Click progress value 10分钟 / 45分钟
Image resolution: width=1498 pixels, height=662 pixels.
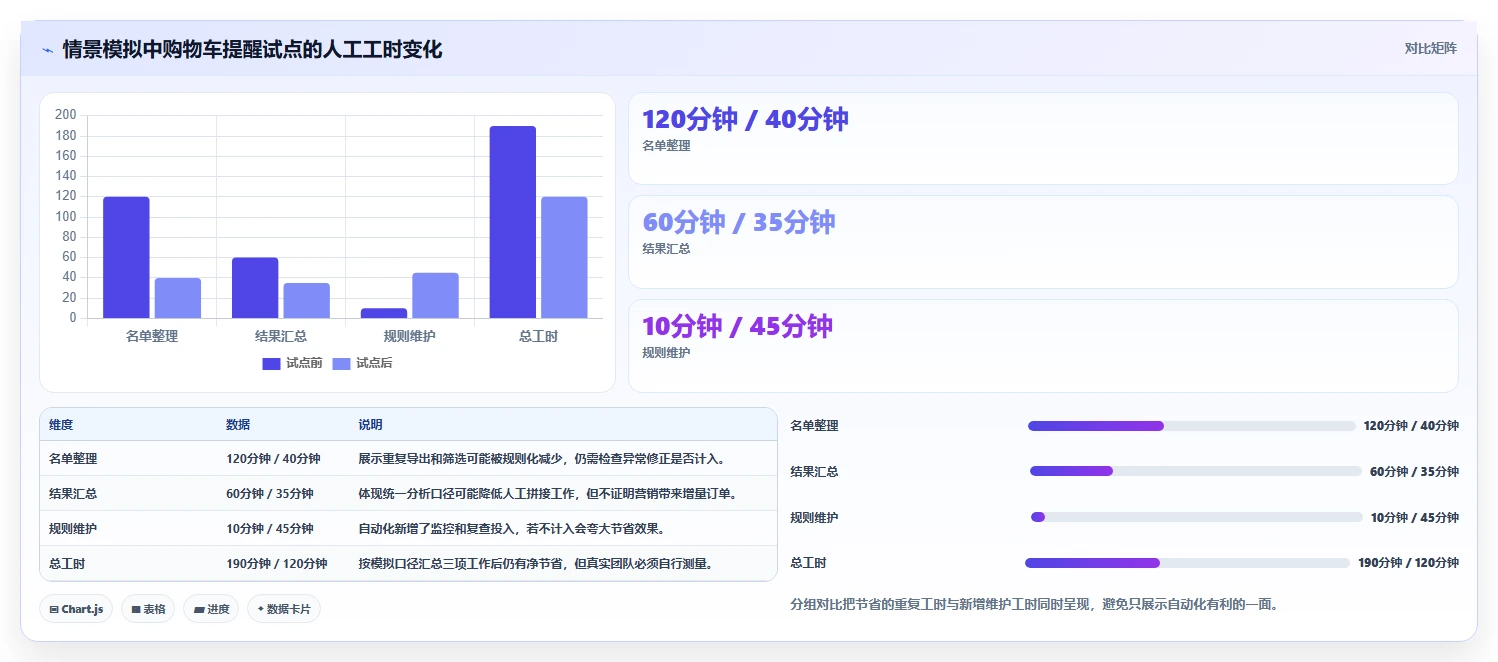1414,518
